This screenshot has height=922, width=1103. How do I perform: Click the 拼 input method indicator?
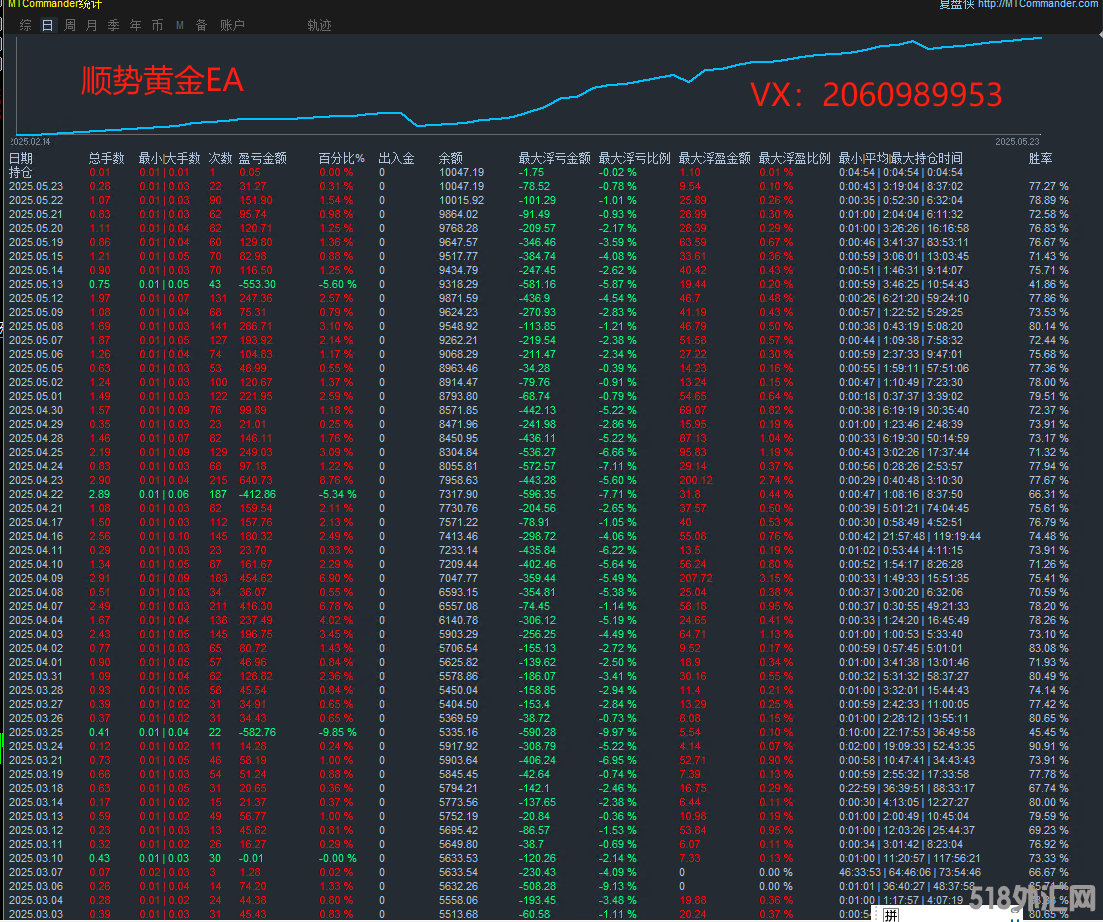tap(891, 915)
